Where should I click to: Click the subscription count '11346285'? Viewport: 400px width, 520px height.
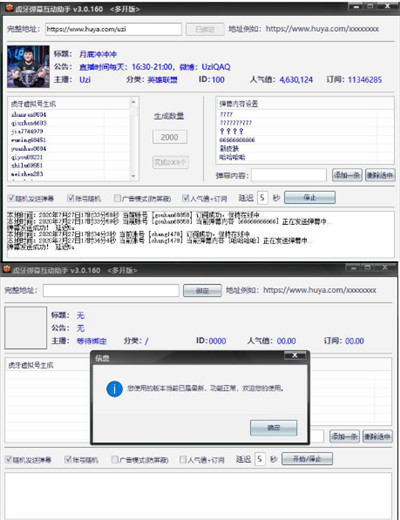[365, 80]
